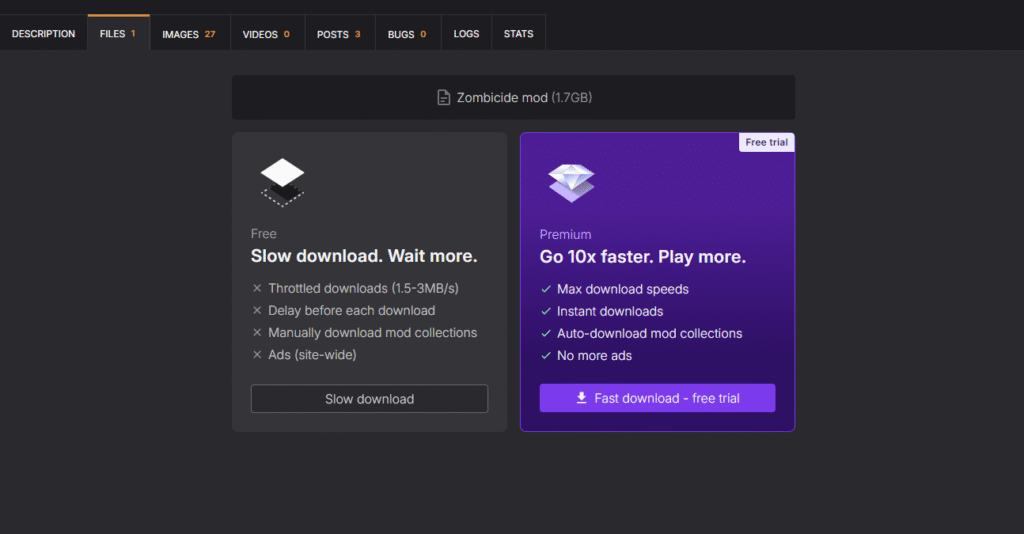Viewport: 1024px width, 534px height.
Task: Click the checkmark beside Max download speeds
Action: 546,289
